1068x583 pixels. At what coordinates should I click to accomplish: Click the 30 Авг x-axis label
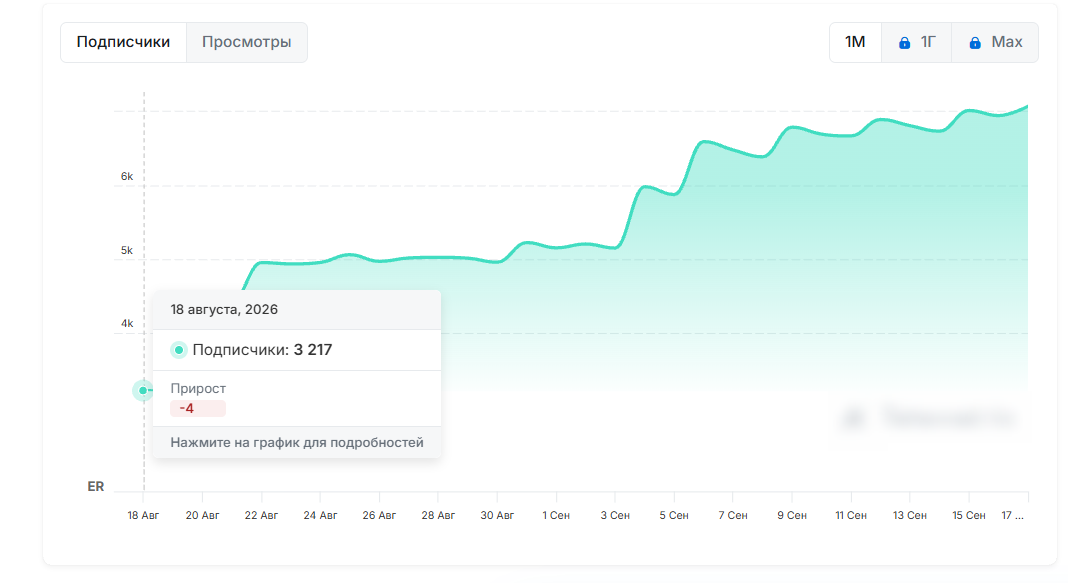[497, 516]
